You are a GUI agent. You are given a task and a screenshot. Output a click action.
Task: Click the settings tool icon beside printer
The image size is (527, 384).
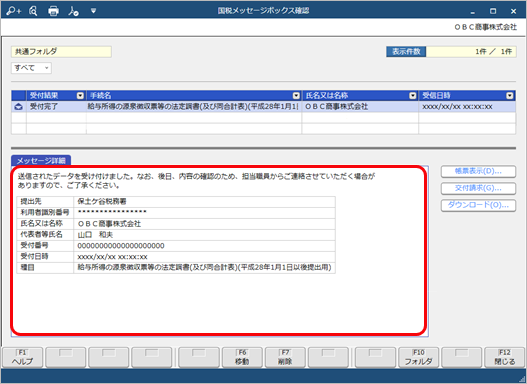(x=73, y=11)
